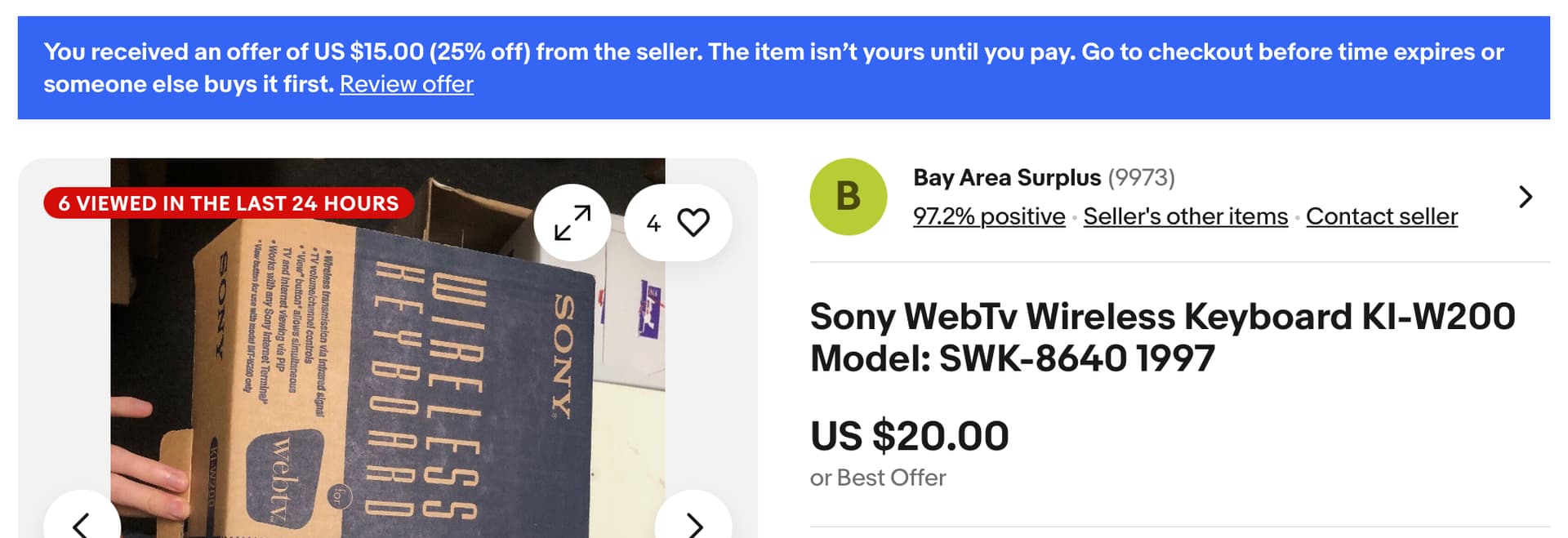The width and height of the screenshot is (1568, 538).
Task: Click the Contact seller link
Action: click(1381, 216)
